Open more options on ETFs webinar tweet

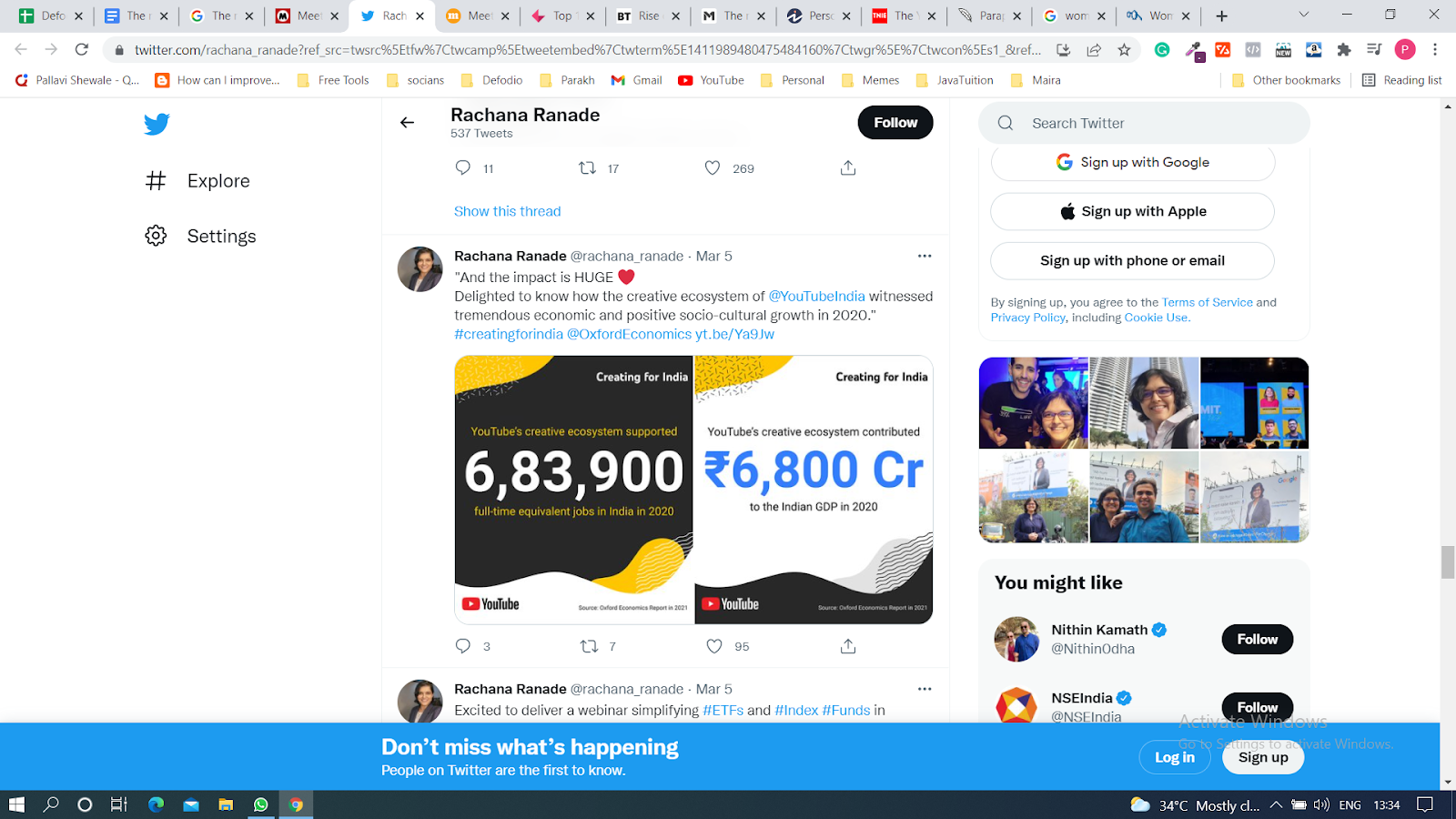925,689
